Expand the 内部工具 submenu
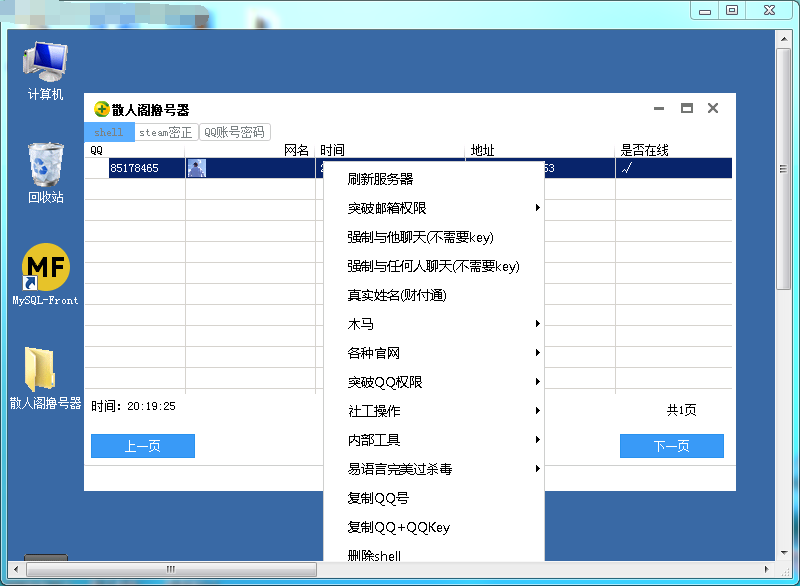This screenshot has height=586, width=800. tap(434, 440)
